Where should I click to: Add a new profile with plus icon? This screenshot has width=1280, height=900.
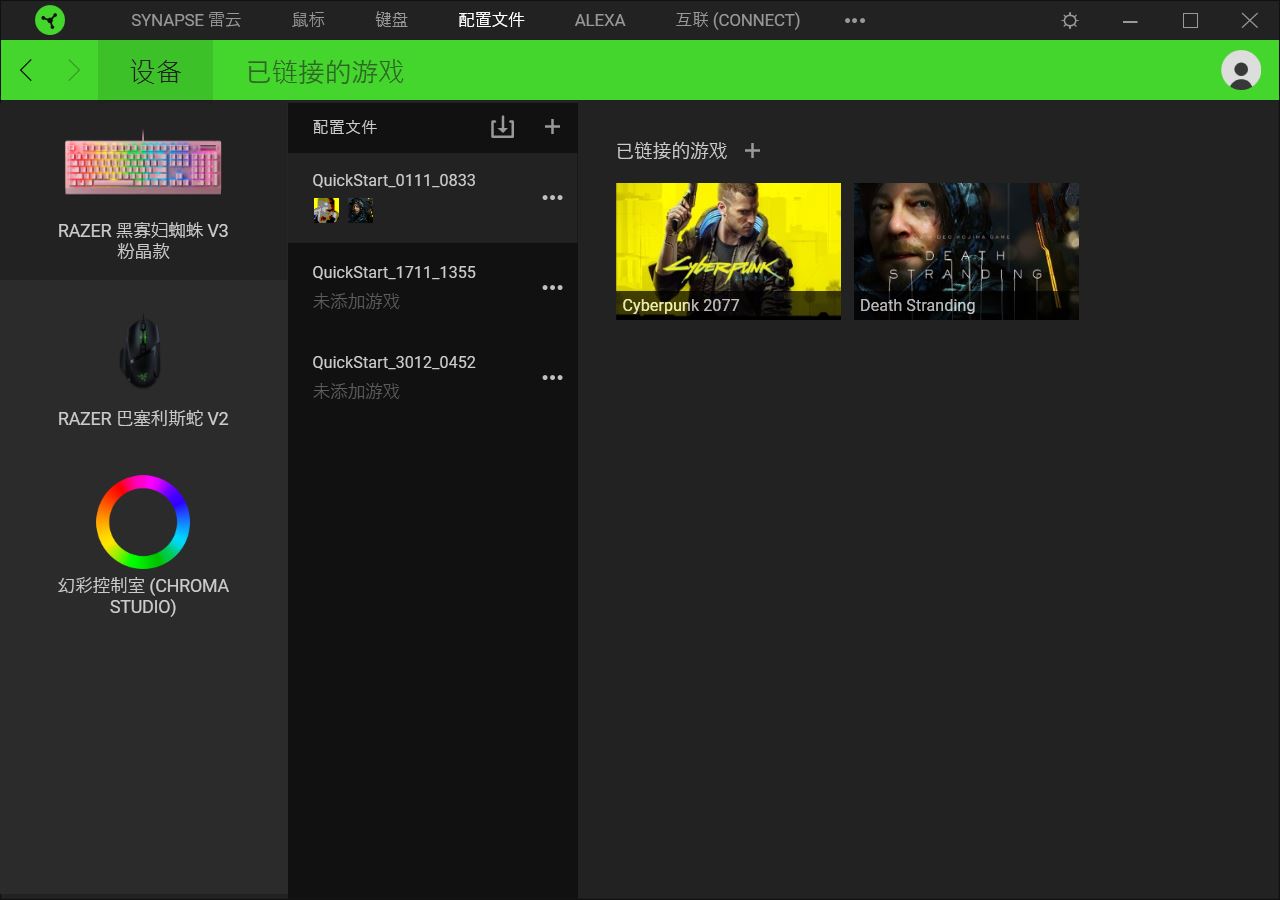click(552, 126)
